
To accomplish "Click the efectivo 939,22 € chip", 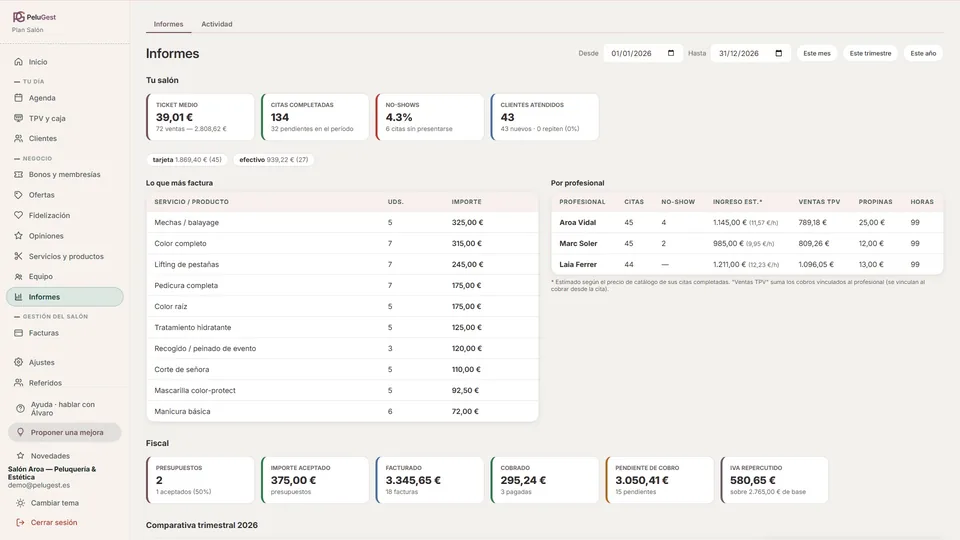I will tap(274, 160).
